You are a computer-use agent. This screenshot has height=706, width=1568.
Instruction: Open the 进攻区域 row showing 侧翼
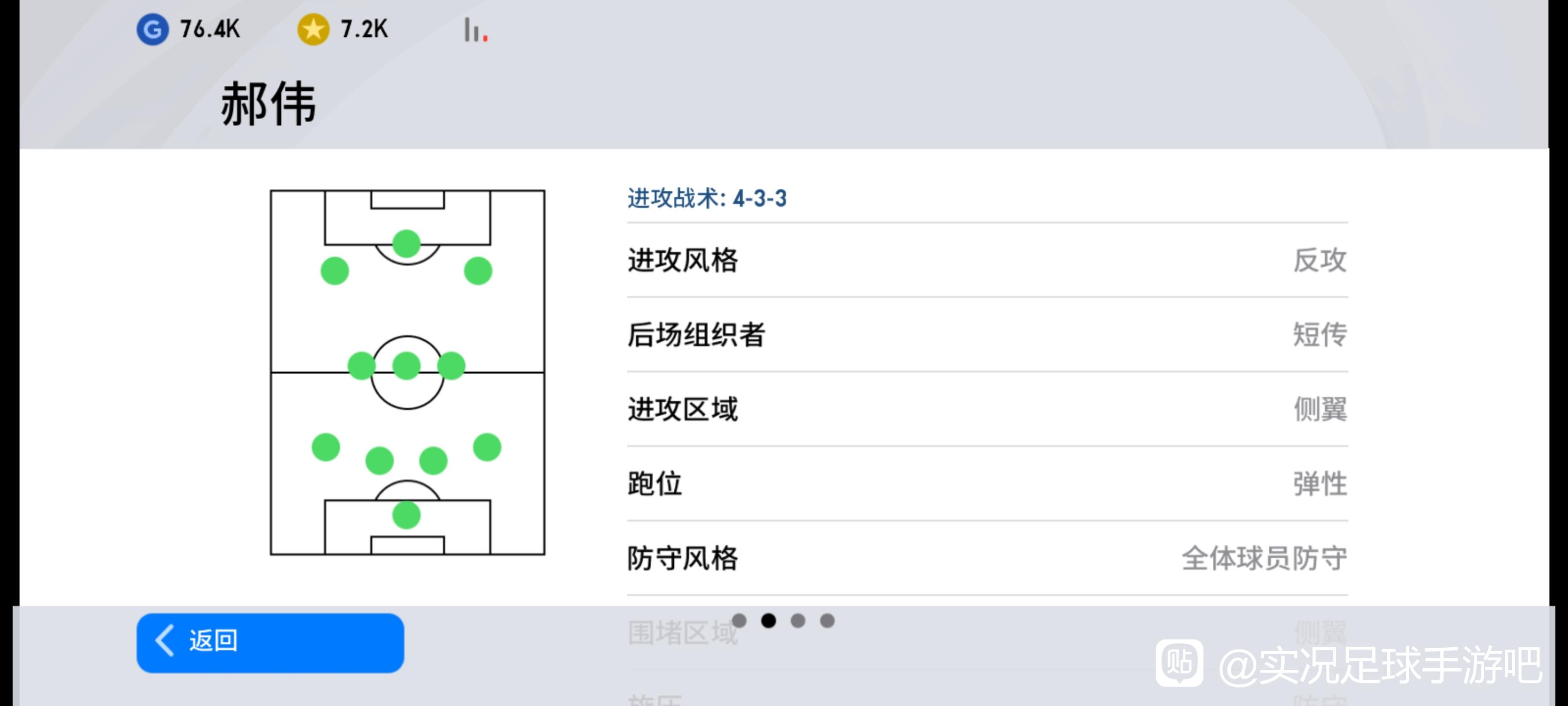(987, 409)
